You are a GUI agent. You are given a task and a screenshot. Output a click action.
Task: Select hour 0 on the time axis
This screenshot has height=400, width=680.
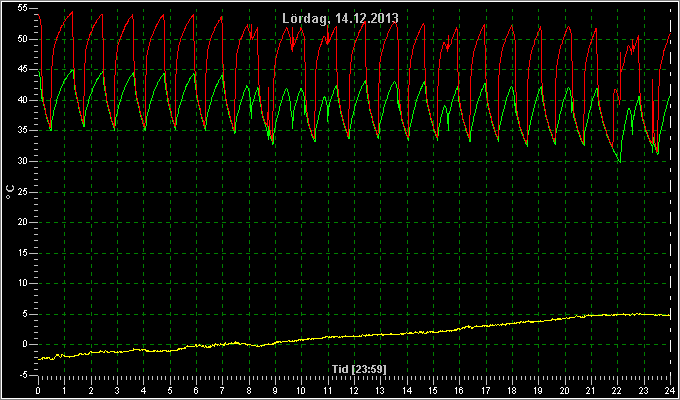click(38, 390)
